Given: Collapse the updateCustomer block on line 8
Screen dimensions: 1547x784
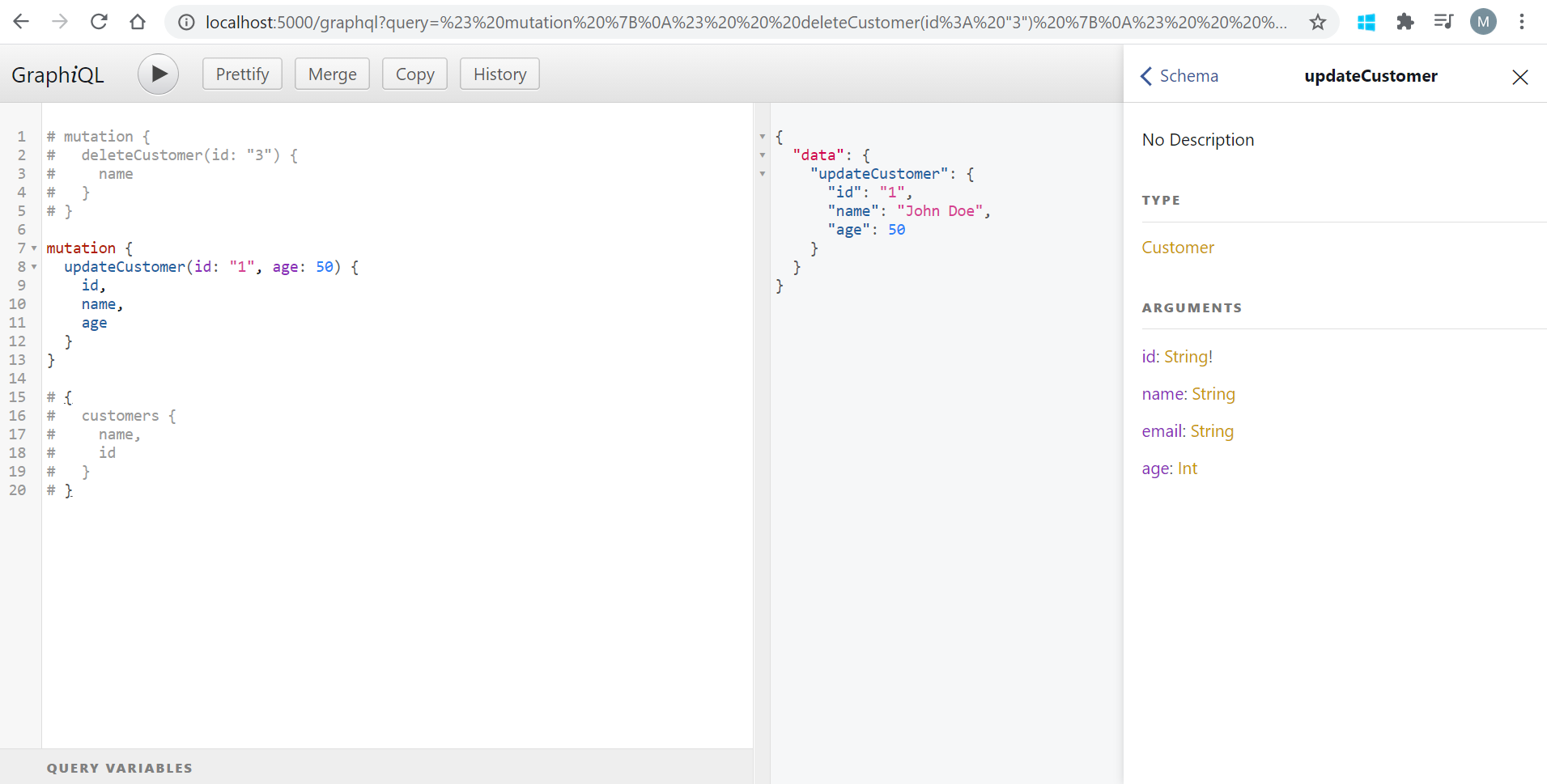Looking at the screenshot, I should click(33, 267).
